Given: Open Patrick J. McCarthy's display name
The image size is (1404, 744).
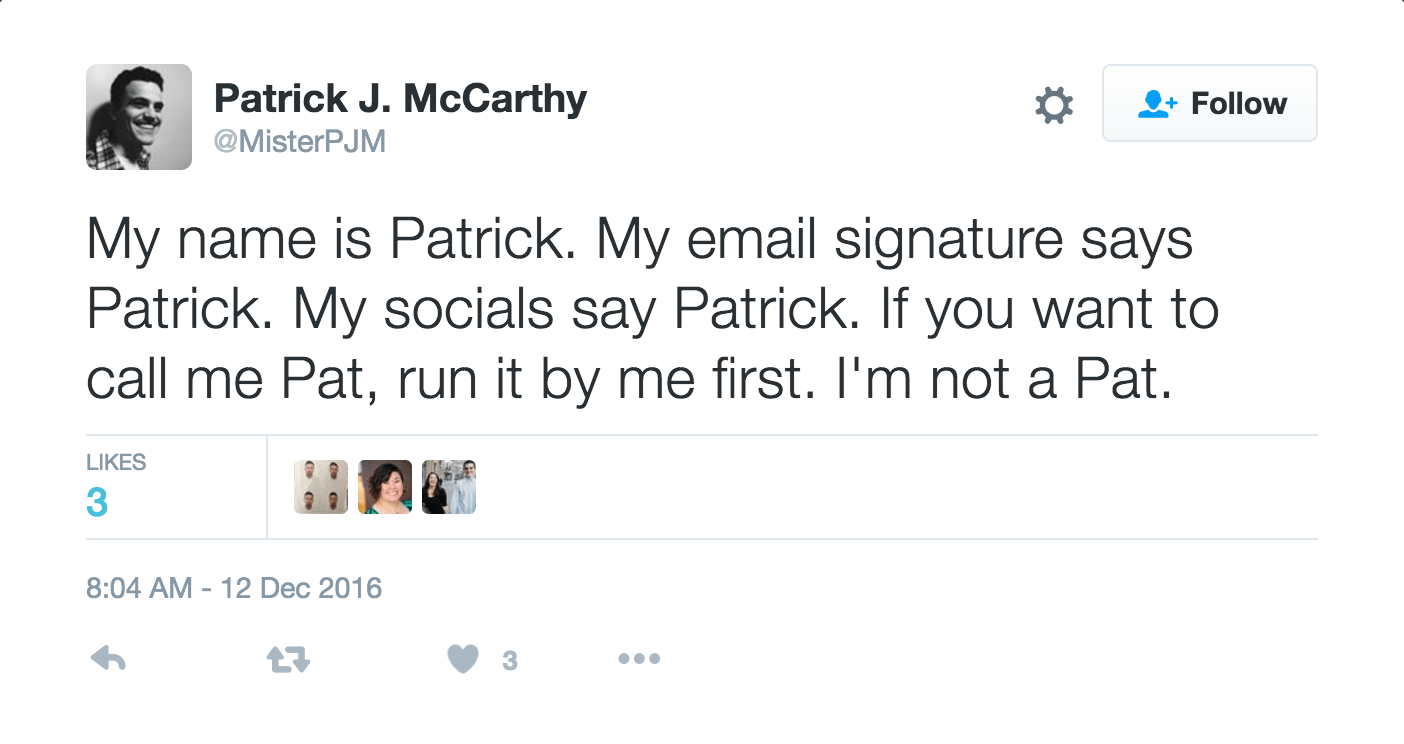Looking at the screenshot, I should click(x=399, y=97).
